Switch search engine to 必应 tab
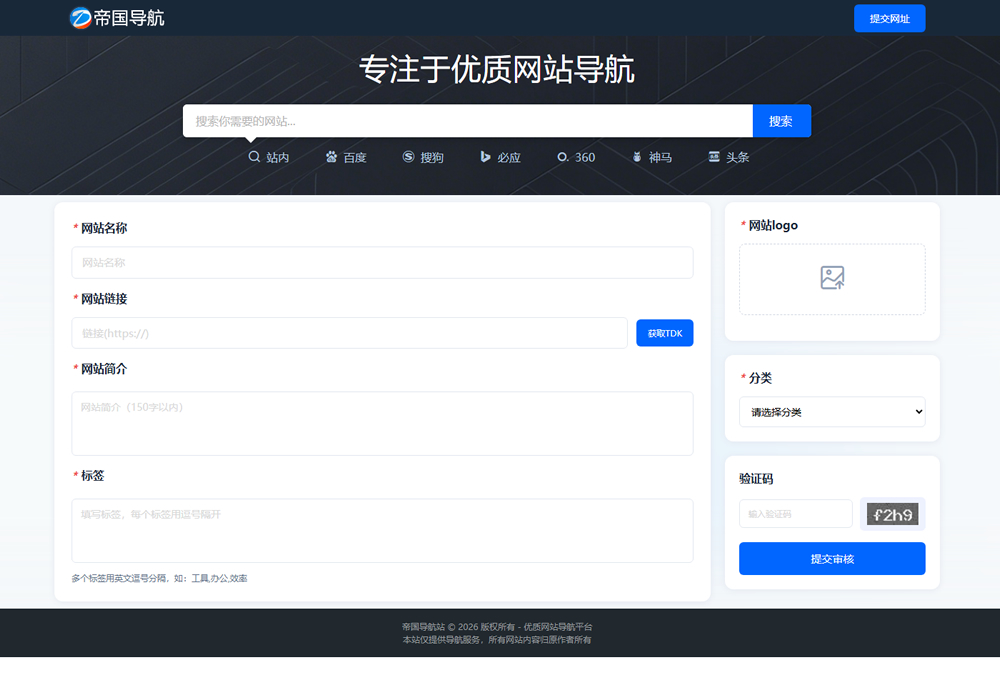This screenshot has height=683, width=1000. [500, 157]
